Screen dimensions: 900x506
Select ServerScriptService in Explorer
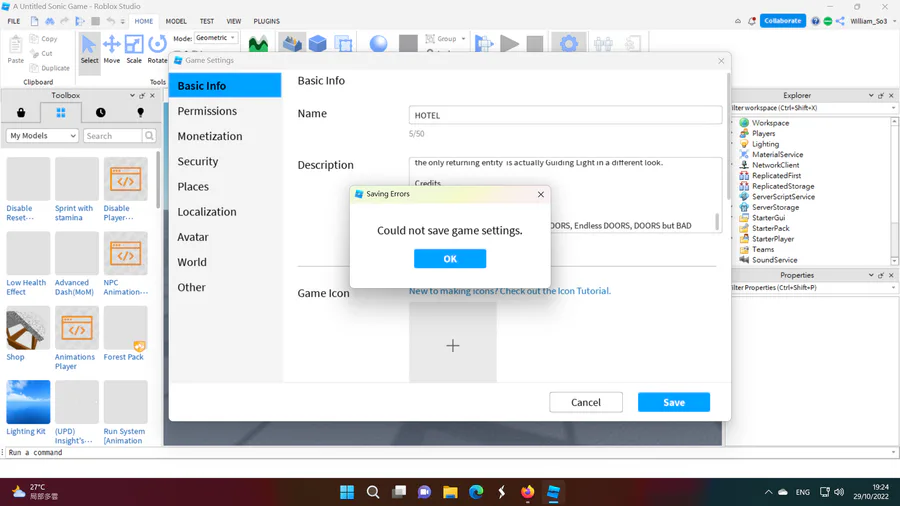(783, 197)
